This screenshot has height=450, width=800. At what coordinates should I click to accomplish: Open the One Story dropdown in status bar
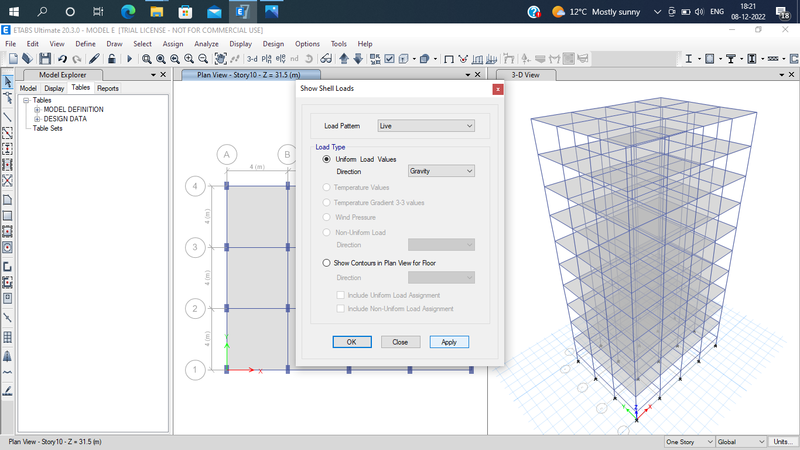coord(689,442)
